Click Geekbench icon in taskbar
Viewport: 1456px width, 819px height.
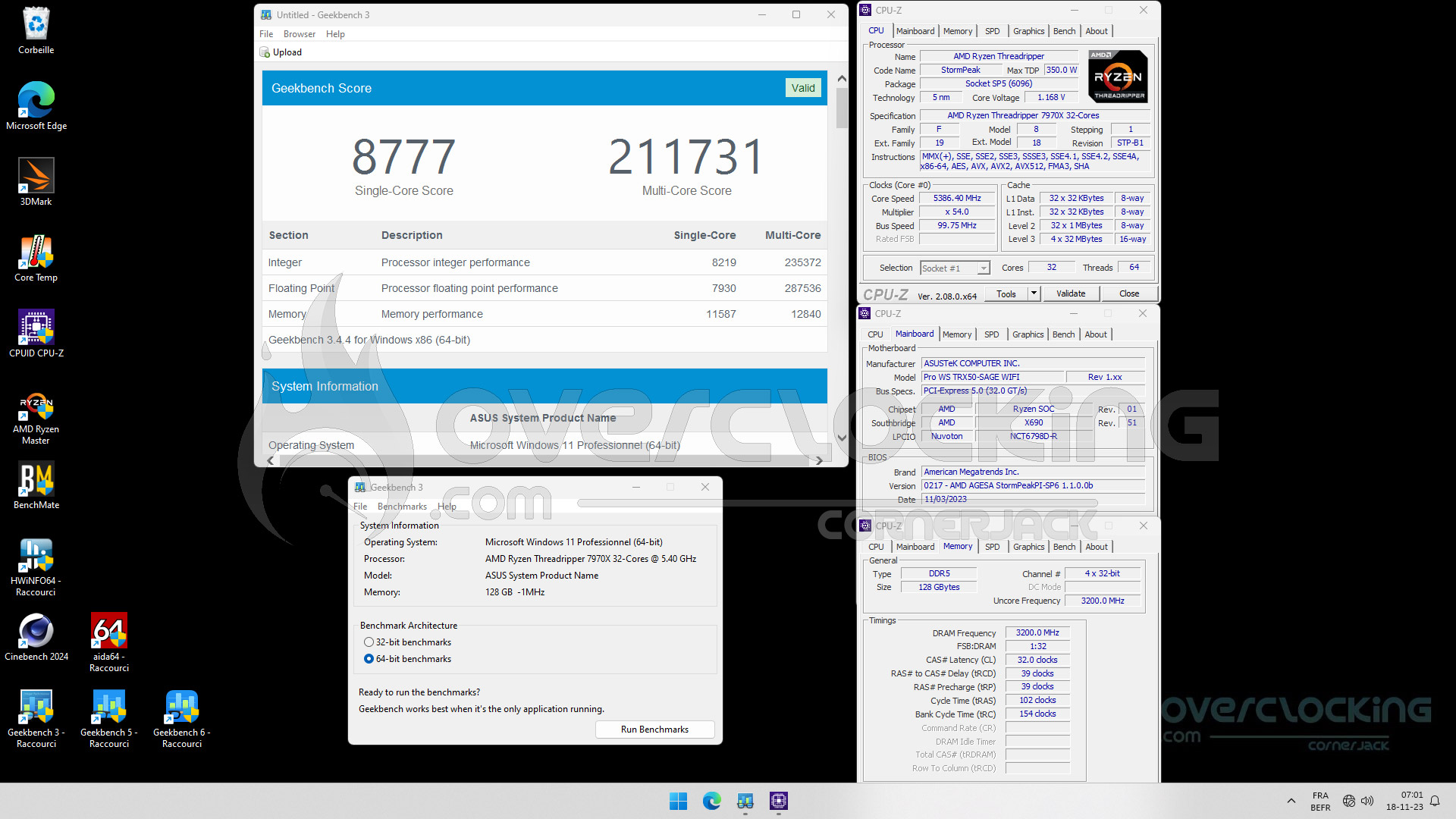click(x=745, y=801)
